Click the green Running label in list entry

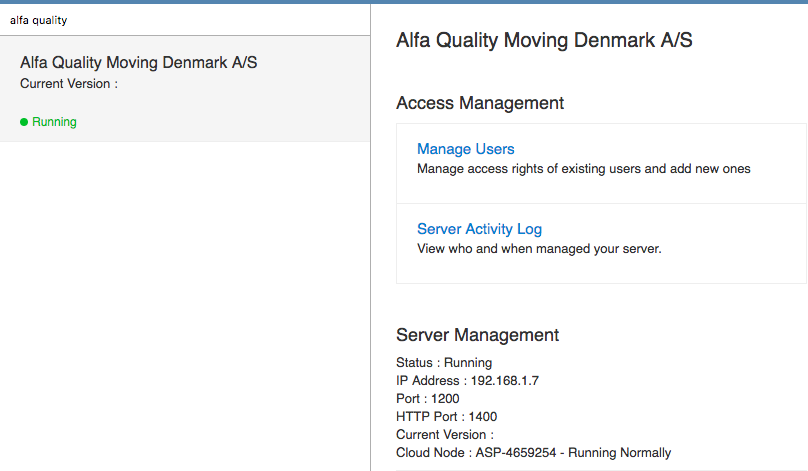point(54,122)
